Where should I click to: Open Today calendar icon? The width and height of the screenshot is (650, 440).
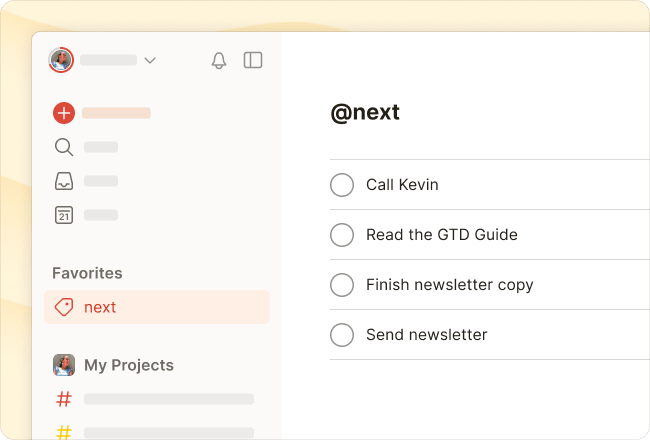pyautogui.click(x=64, y=214)
